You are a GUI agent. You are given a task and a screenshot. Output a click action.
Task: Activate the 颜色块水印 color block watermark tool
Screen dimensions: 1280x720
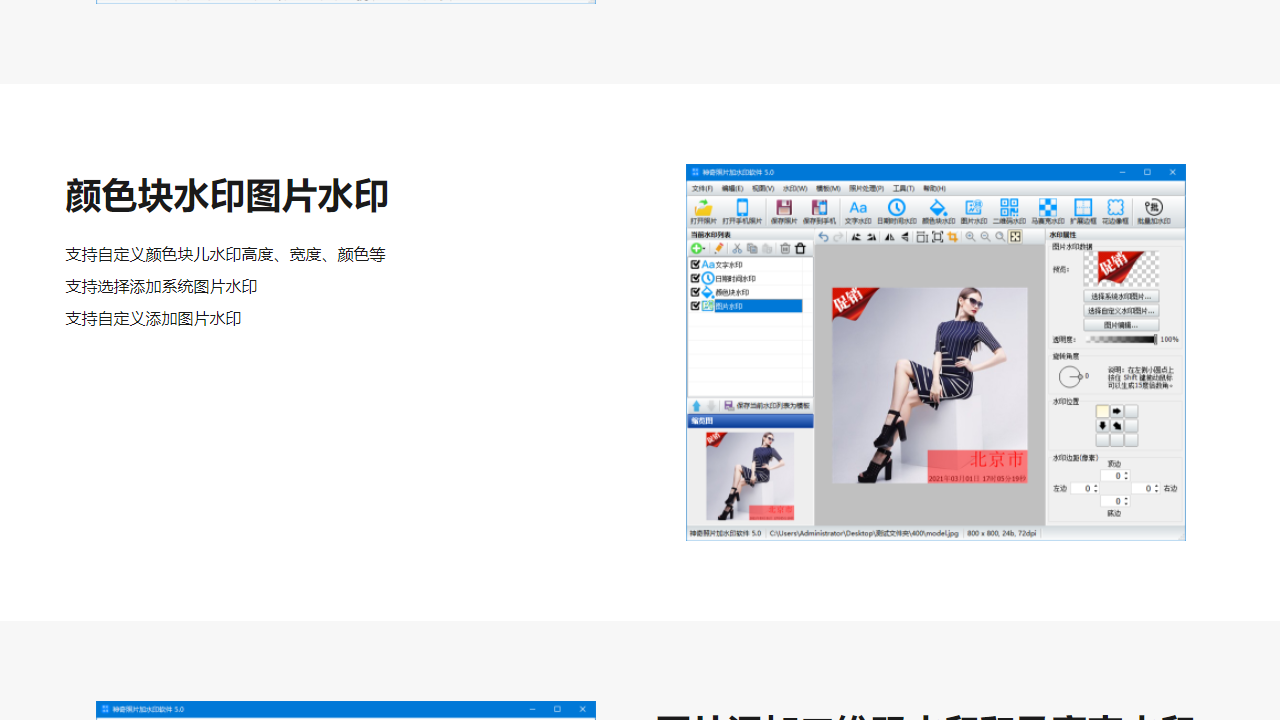click(x=938, y=208)
